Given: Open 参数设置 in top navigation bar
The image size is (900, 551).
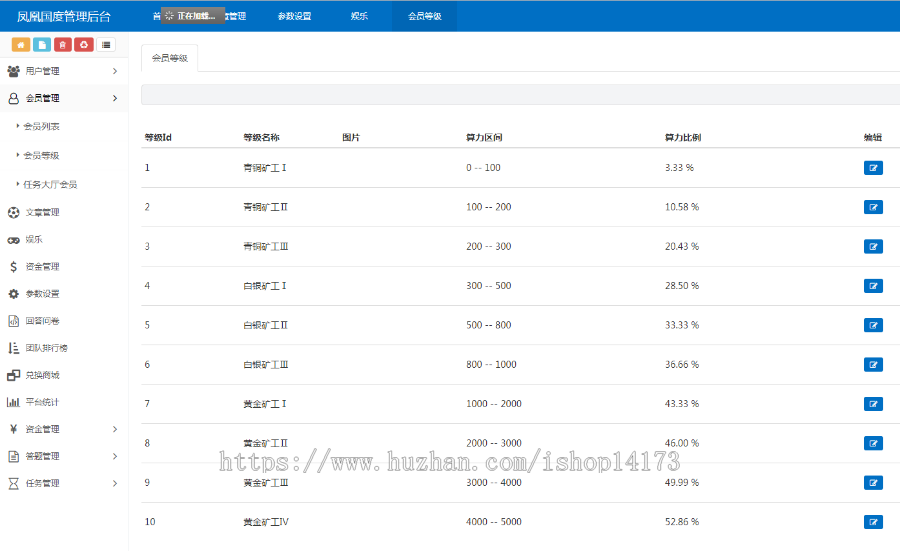Looking at the screenshot, I should [x=294, y=16].
